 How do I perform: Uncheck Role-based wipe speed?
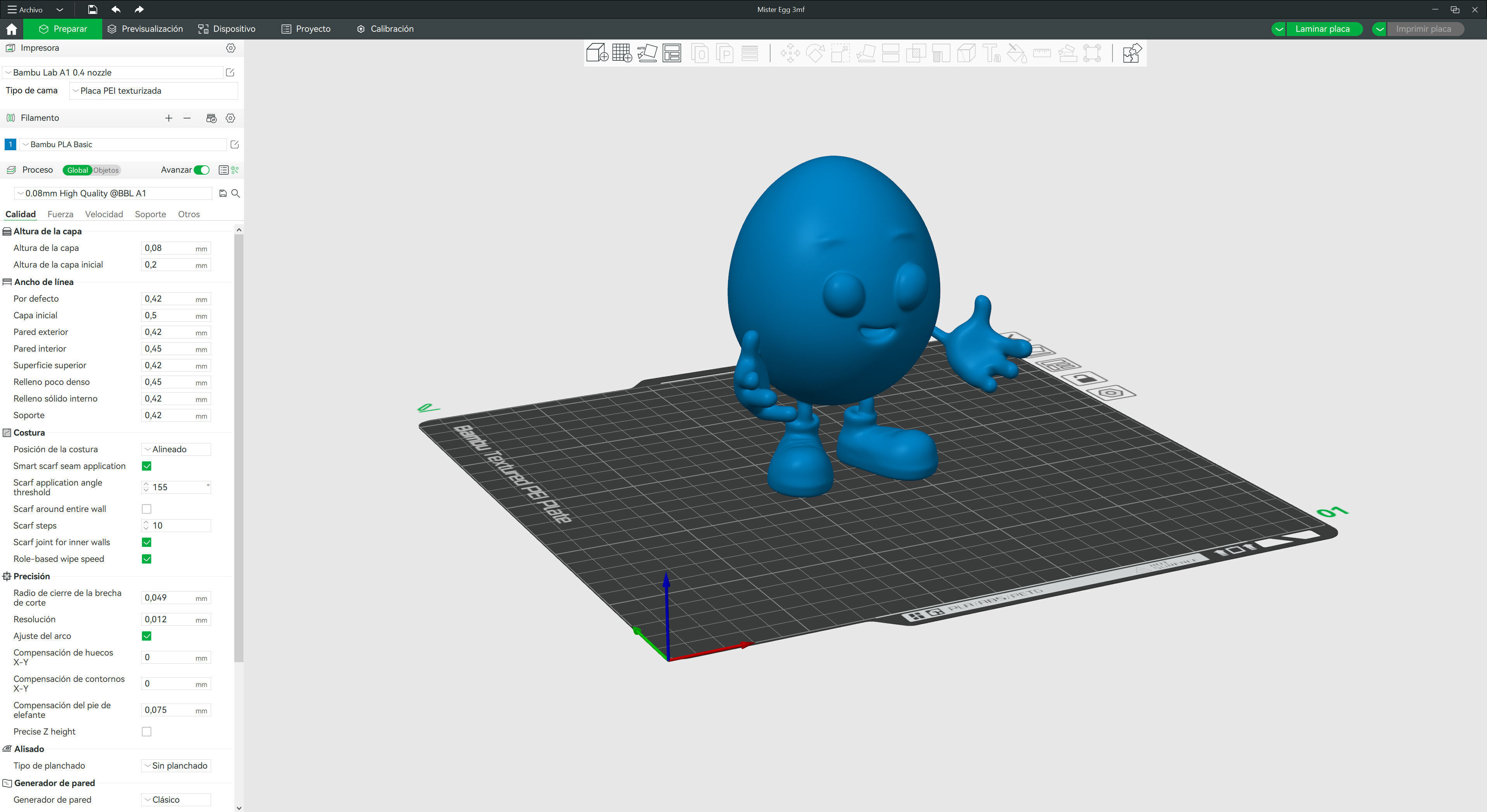[x=147, y=559]
